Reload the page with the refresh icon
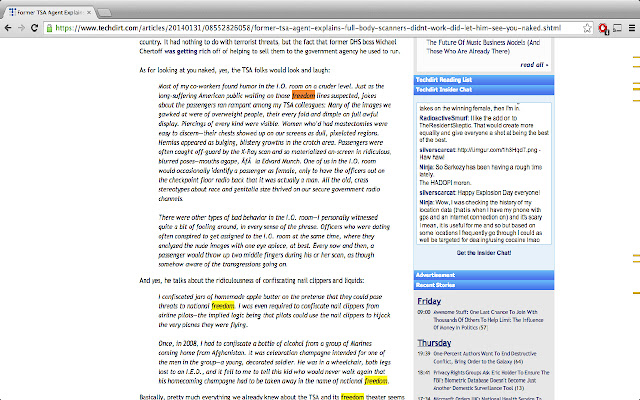Viewport: 640px width, 400px height. click(x=35, y=28)
